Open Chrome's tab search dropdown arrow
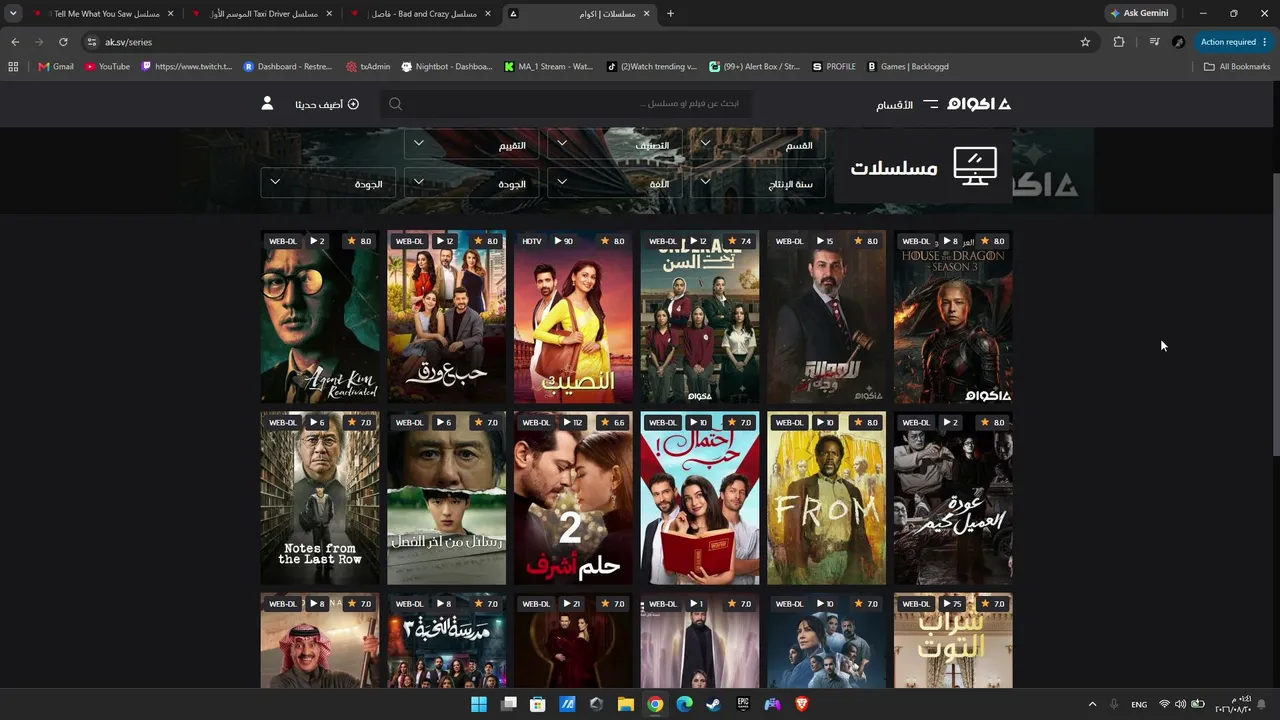Viewport: 1280px width, 720px height. point(13,14)
